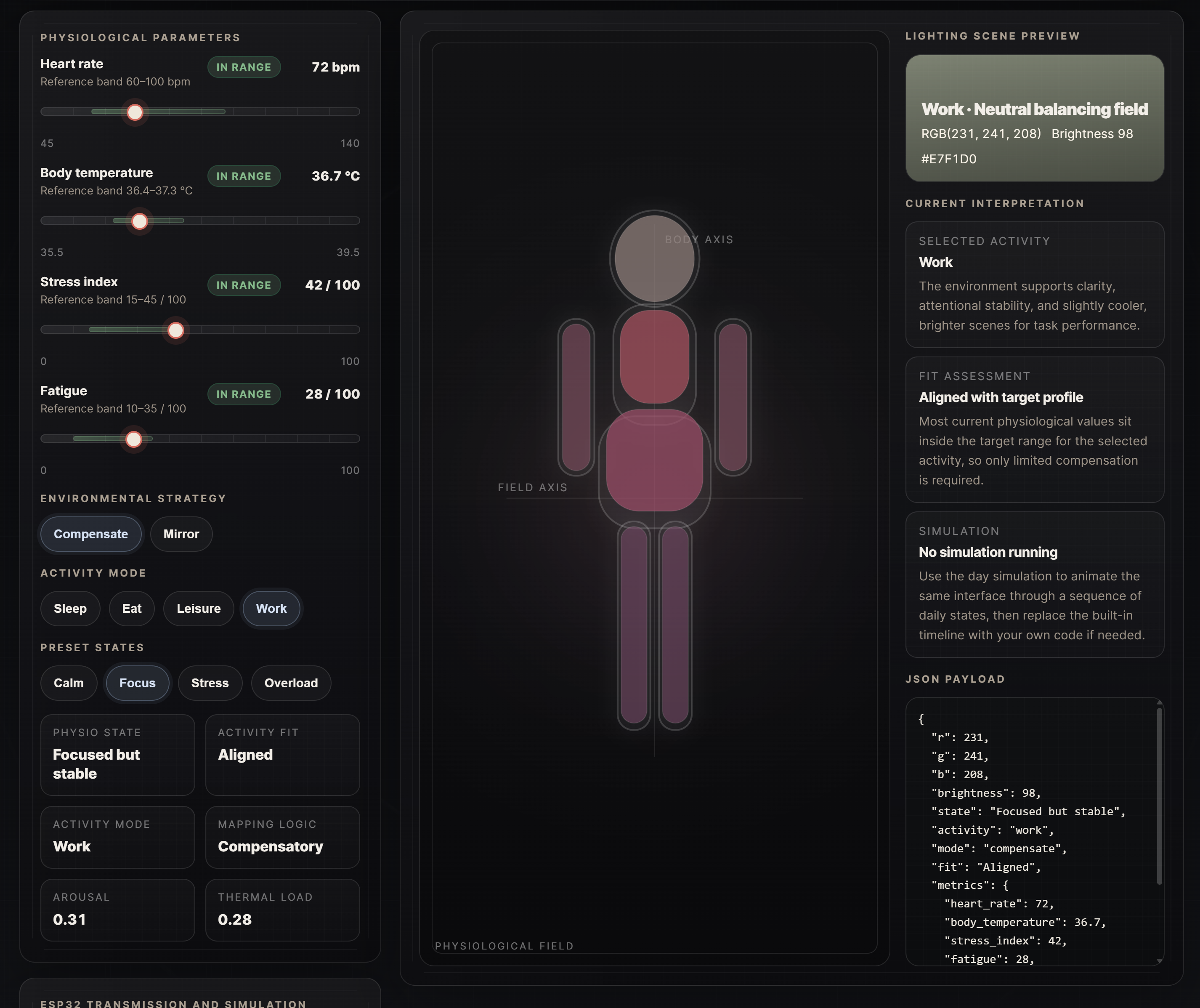Click the '36.7 °C' value
1200x1008 pixels.
coord(335,176)
